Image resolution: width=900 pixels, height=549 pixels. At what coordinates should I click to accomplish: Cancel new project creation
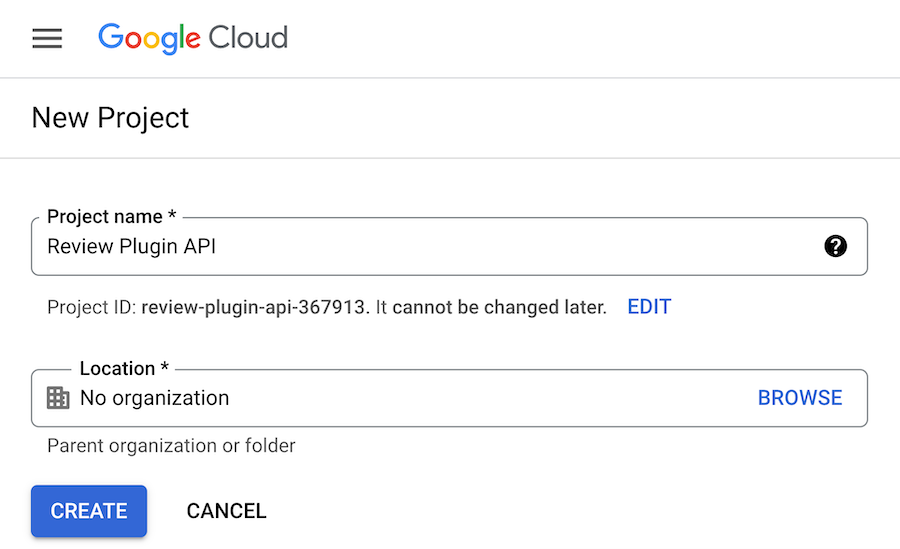[226, 511]
